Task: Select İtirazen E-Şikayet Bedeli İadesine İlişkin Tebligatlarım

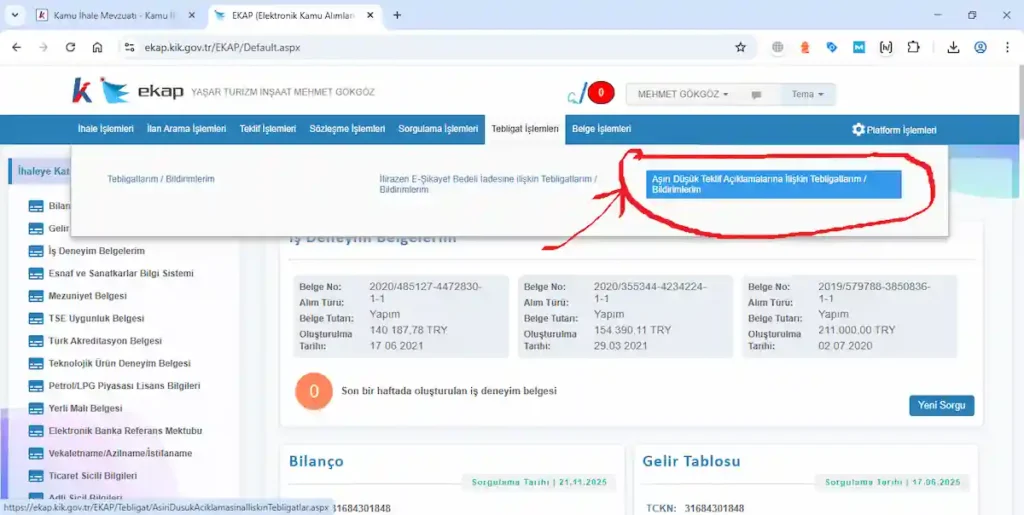Action: 488,183
